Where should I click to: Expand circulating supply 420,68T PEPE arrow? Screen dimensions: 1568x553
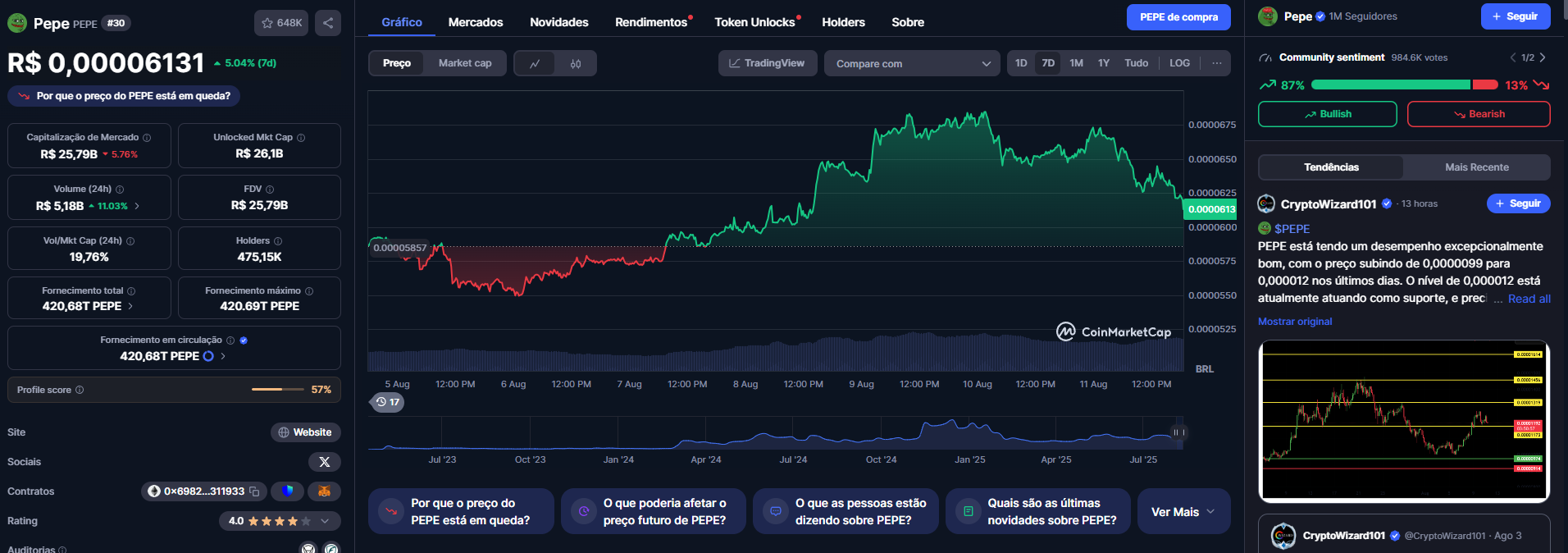click(x=223, y=356)
